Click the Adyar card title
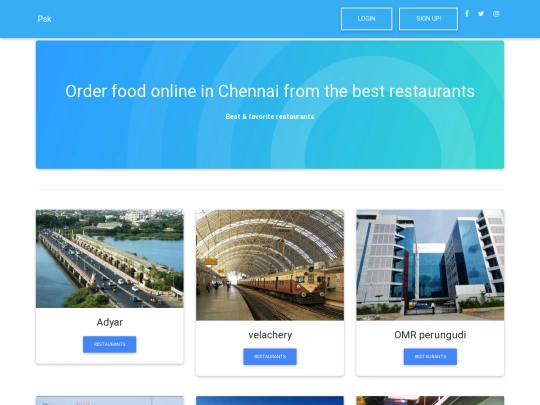Image resolution: width=540 pixels, height=405 pixels. (110, 323)
